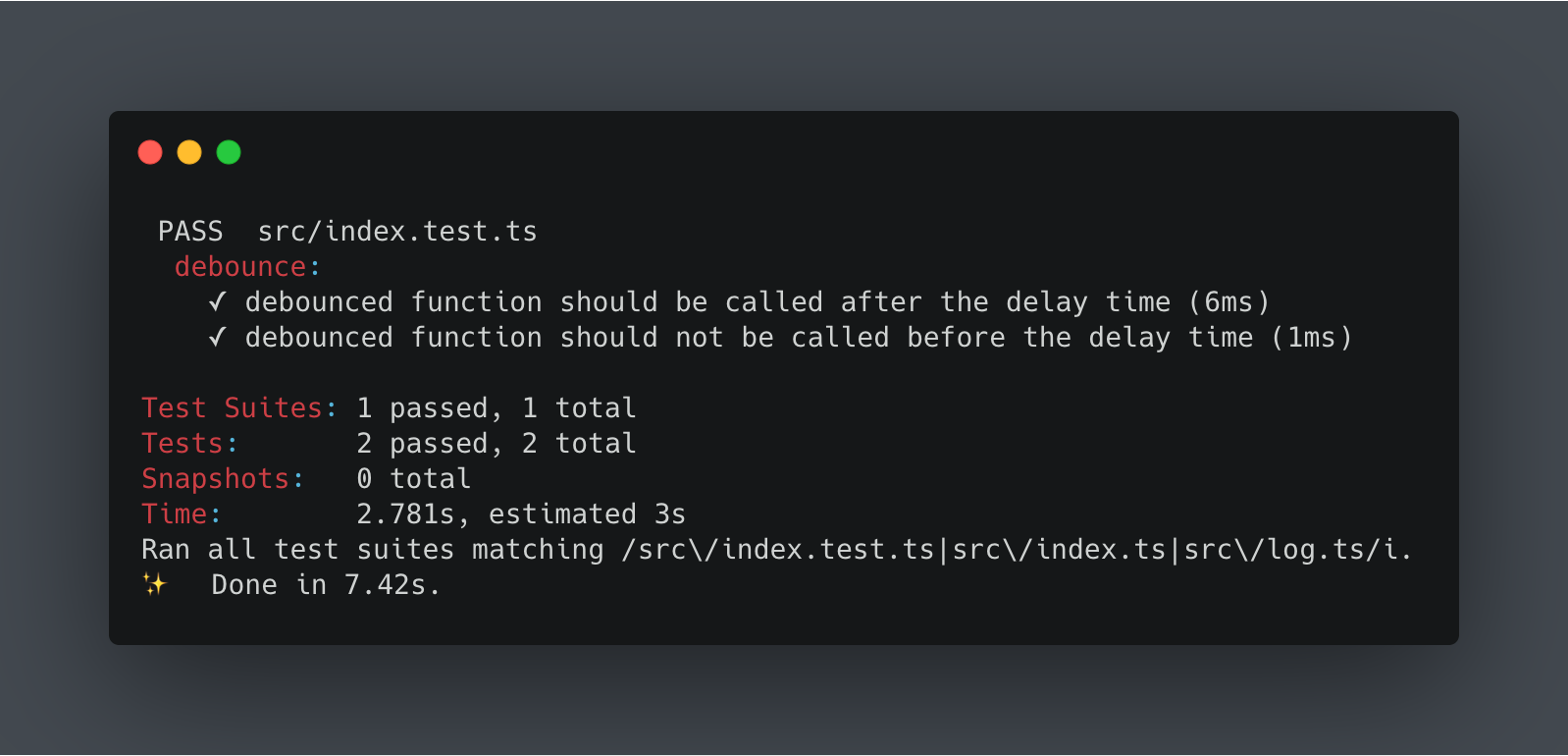Click the '2 passed, 2 total' text
Image resolution: width=1568 pixels, height=756 pixels.
coord(496,443)
